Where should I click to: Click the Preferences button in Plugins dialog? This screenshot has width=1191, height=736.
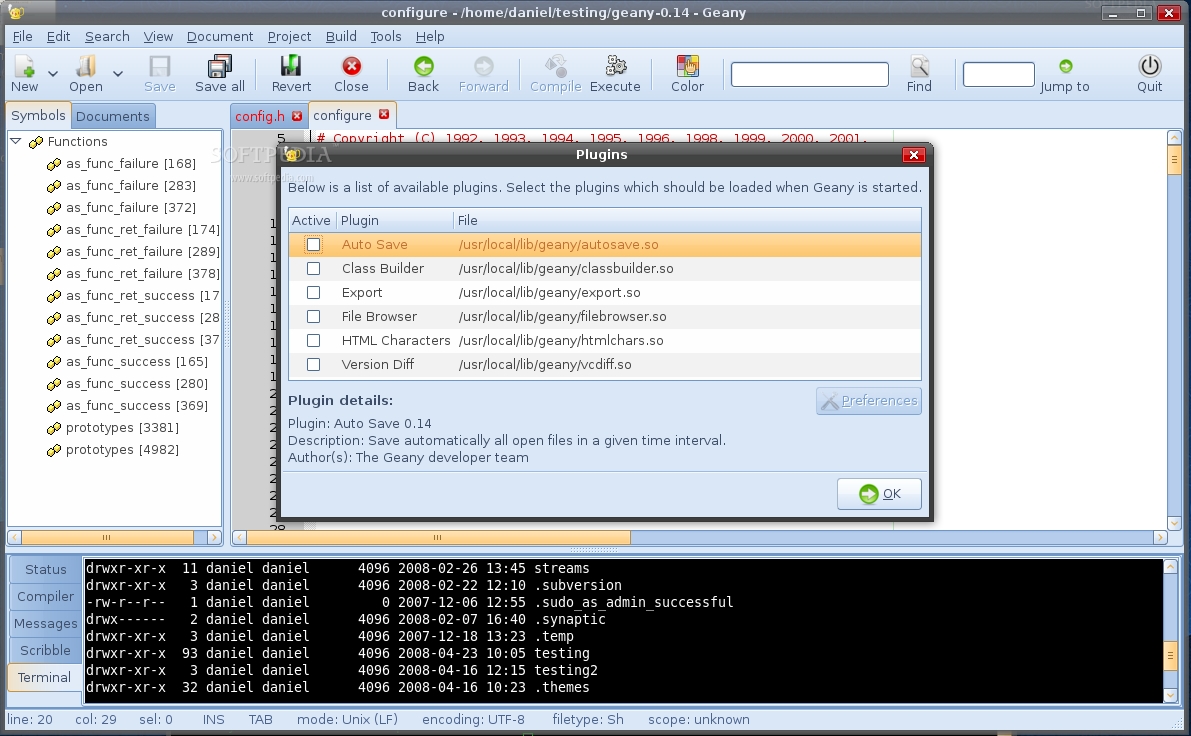pyautogui.click(x=869, y=401)
